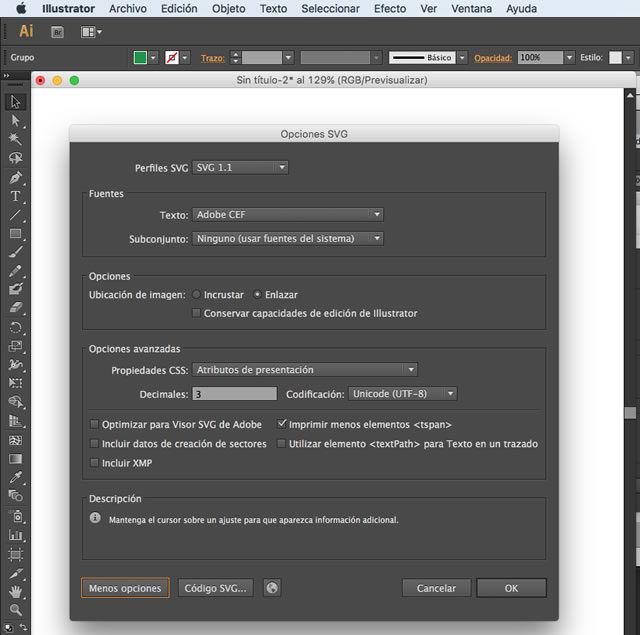Select the Blend tool
The image size is (640, 635).
click(x=16, y=496)
